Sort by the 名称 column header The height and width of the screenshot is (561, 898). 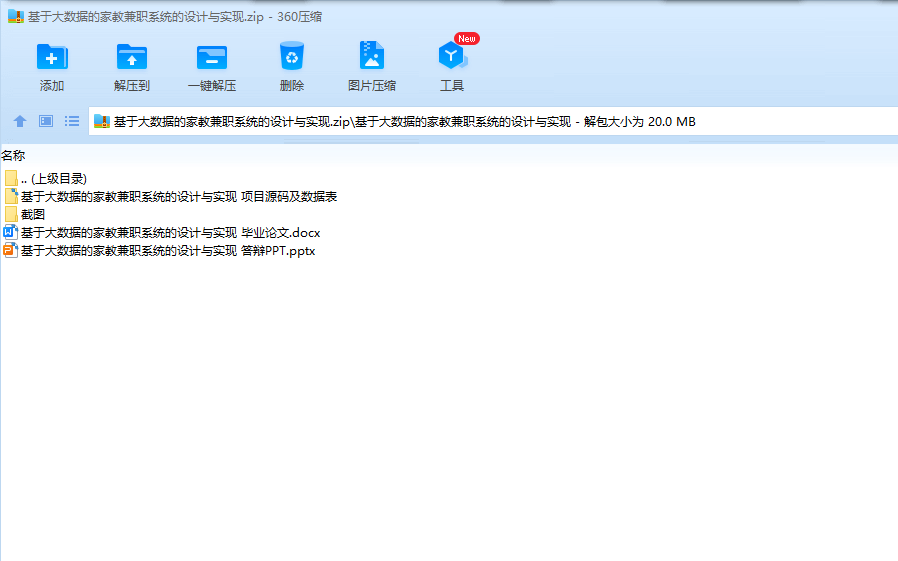click(13, 155)
